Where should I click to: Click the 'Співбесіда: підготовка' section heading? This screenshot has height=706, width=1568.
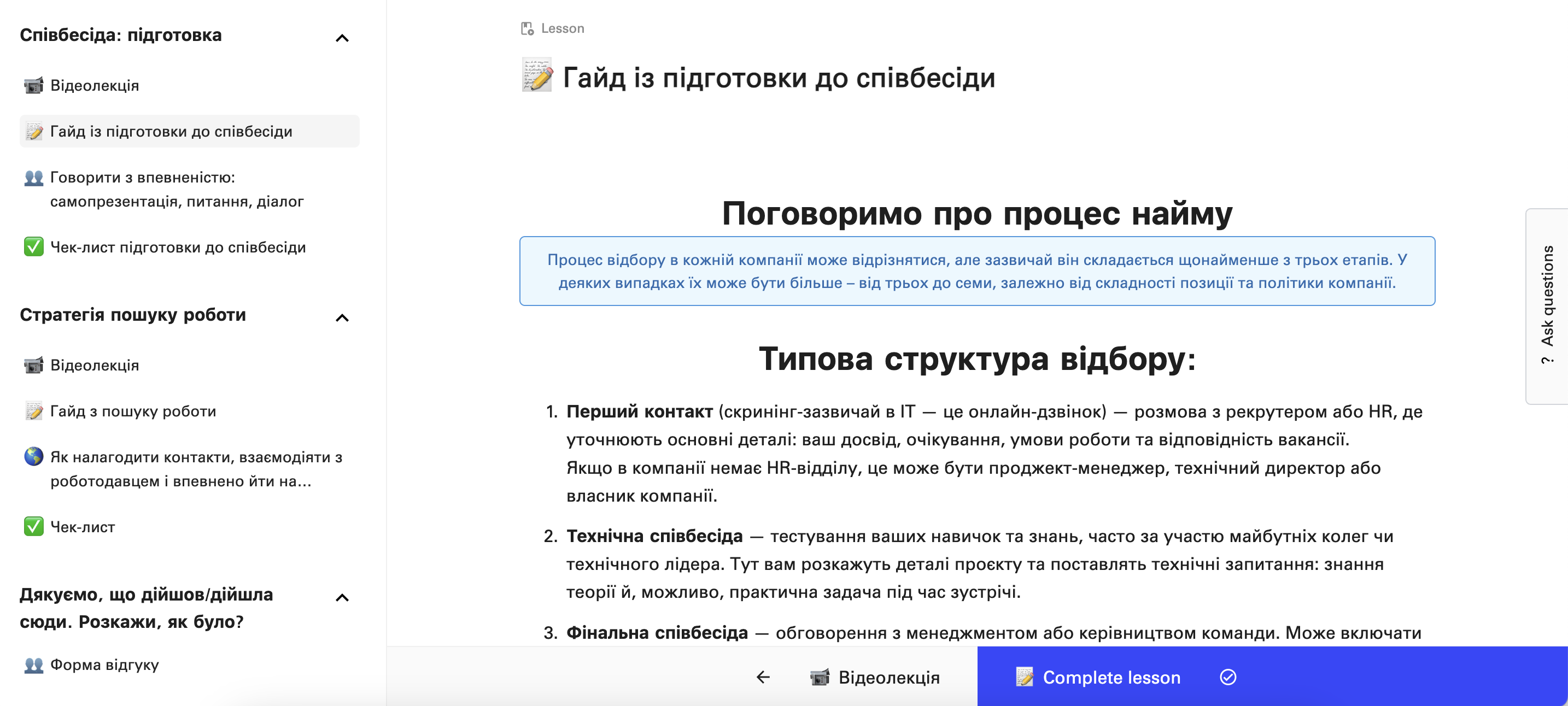point(120,36)
